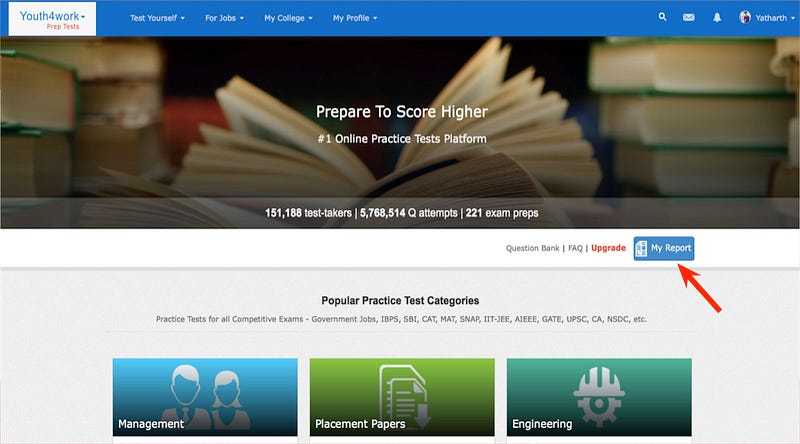Viewport: 800px width, 444px height.
Task: Select the Placement Papers category card
Action: 402,397
